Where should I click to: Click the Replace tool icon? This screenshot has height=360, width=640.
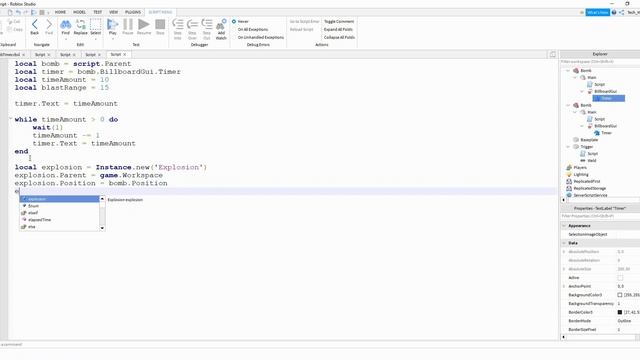tap(80, 24)
